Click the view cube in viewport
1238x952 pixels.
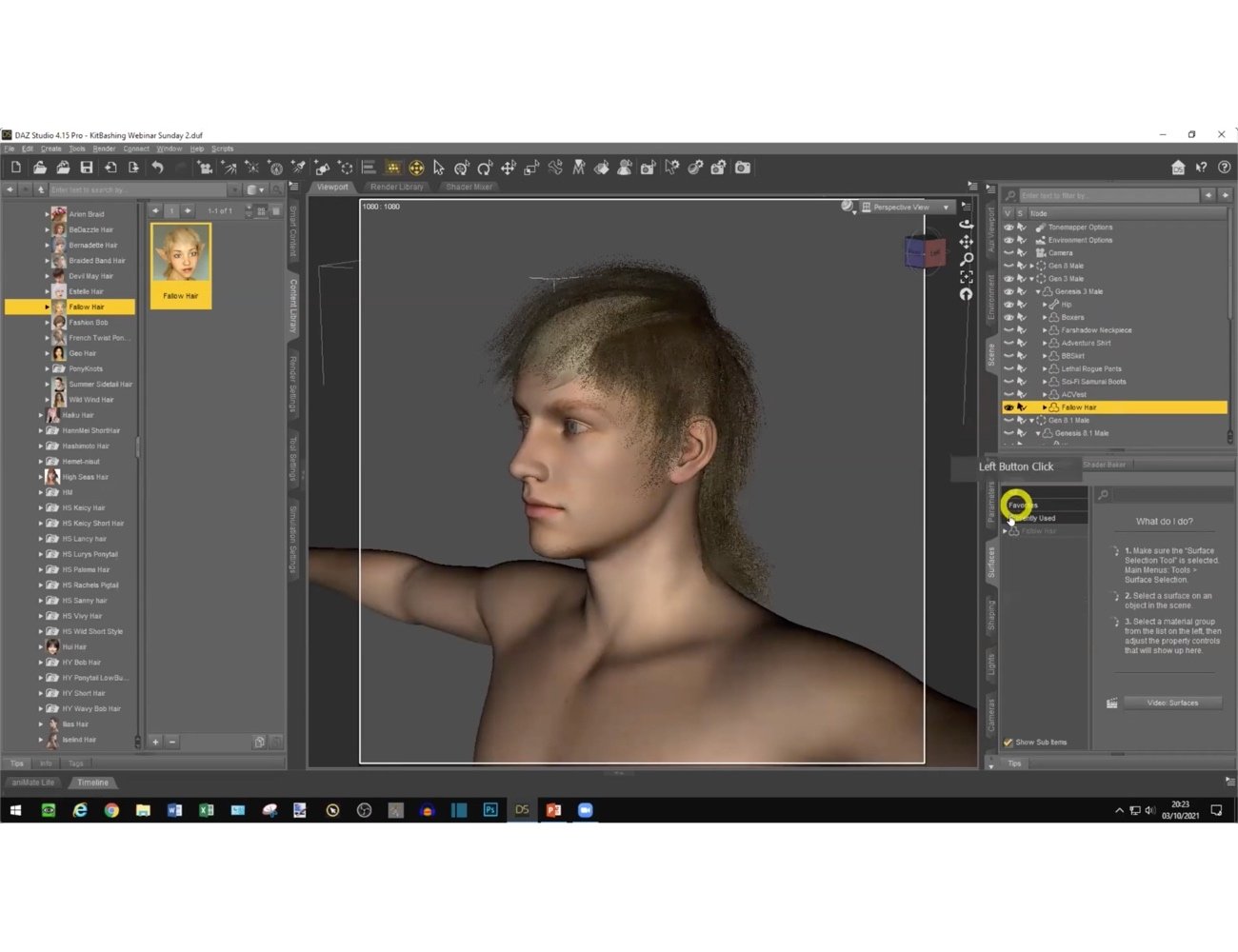[x=924, y=251]
